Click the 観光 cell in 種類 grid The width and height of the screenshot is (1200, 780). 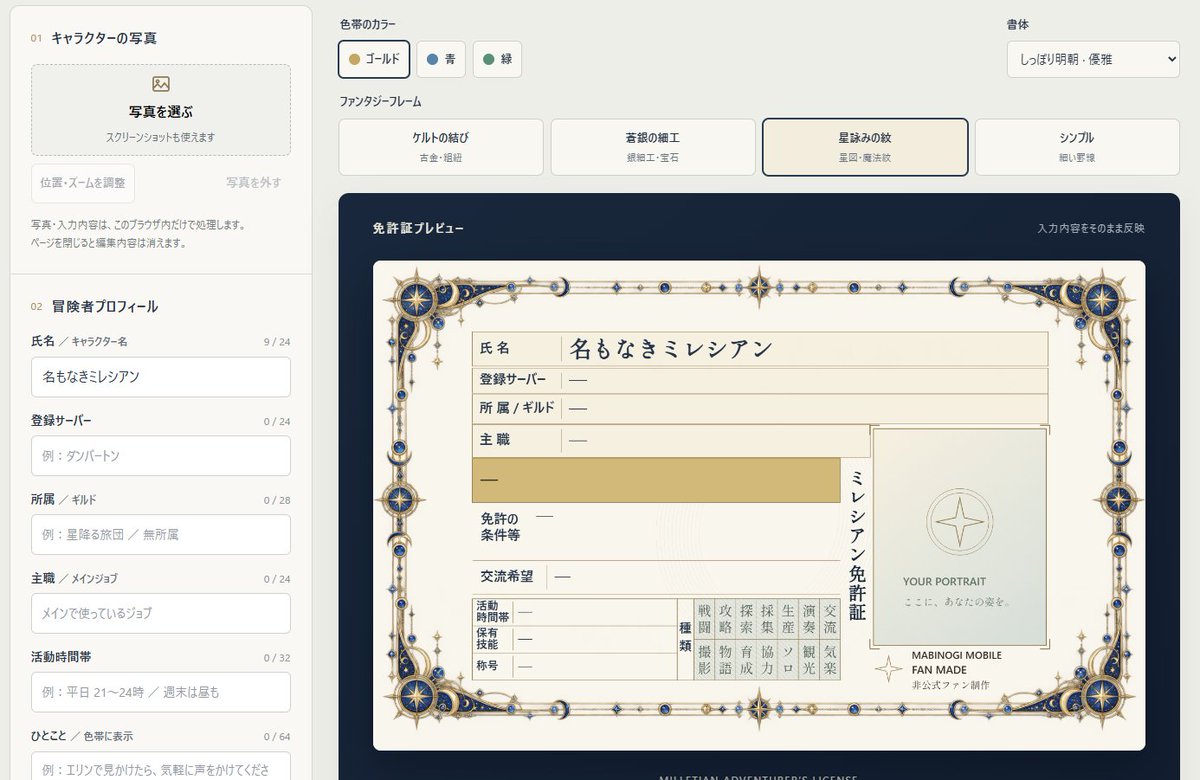pos(809,660)
